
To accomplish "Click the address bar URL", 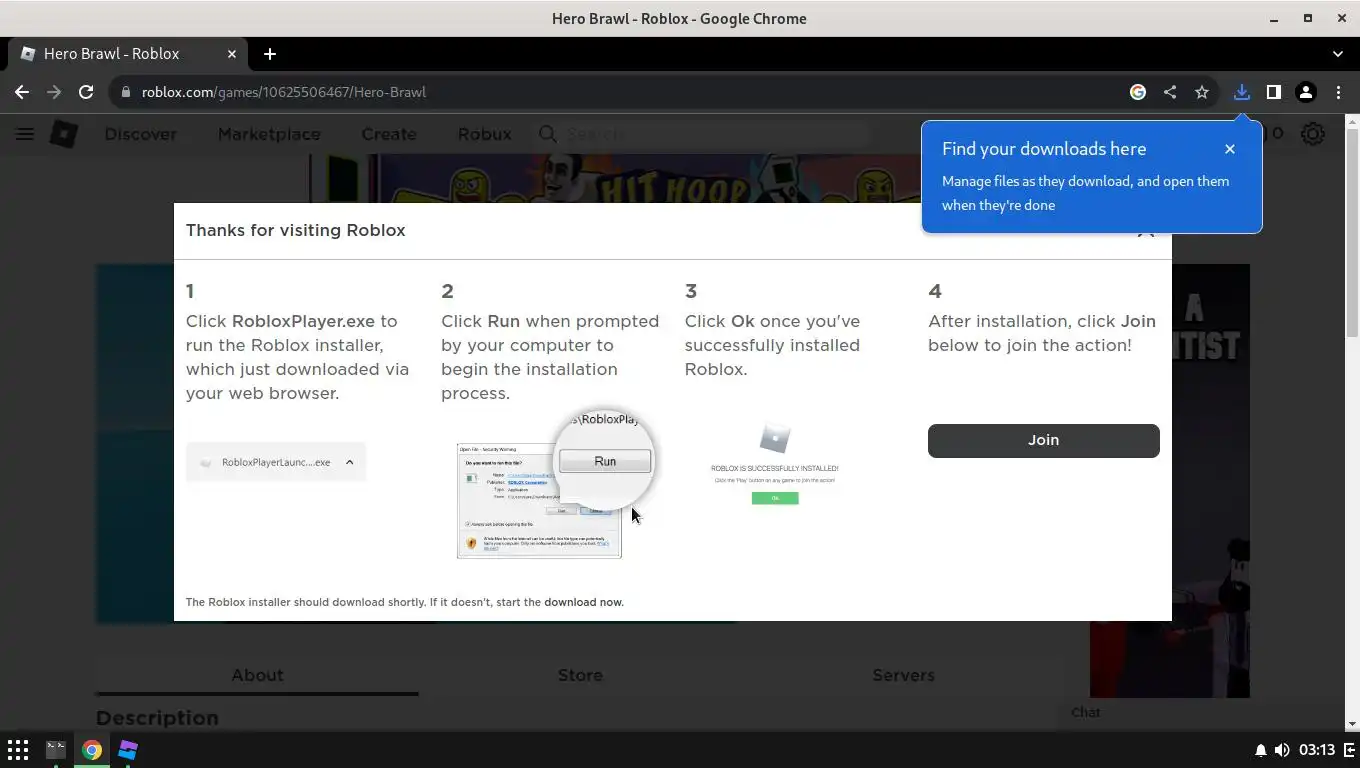I will [284, 92].
